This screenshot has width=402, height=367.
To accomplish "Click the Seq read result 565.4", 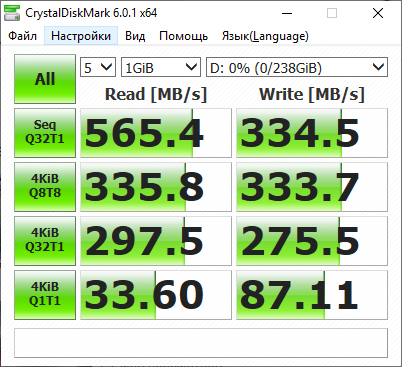I will pos(156,133).
